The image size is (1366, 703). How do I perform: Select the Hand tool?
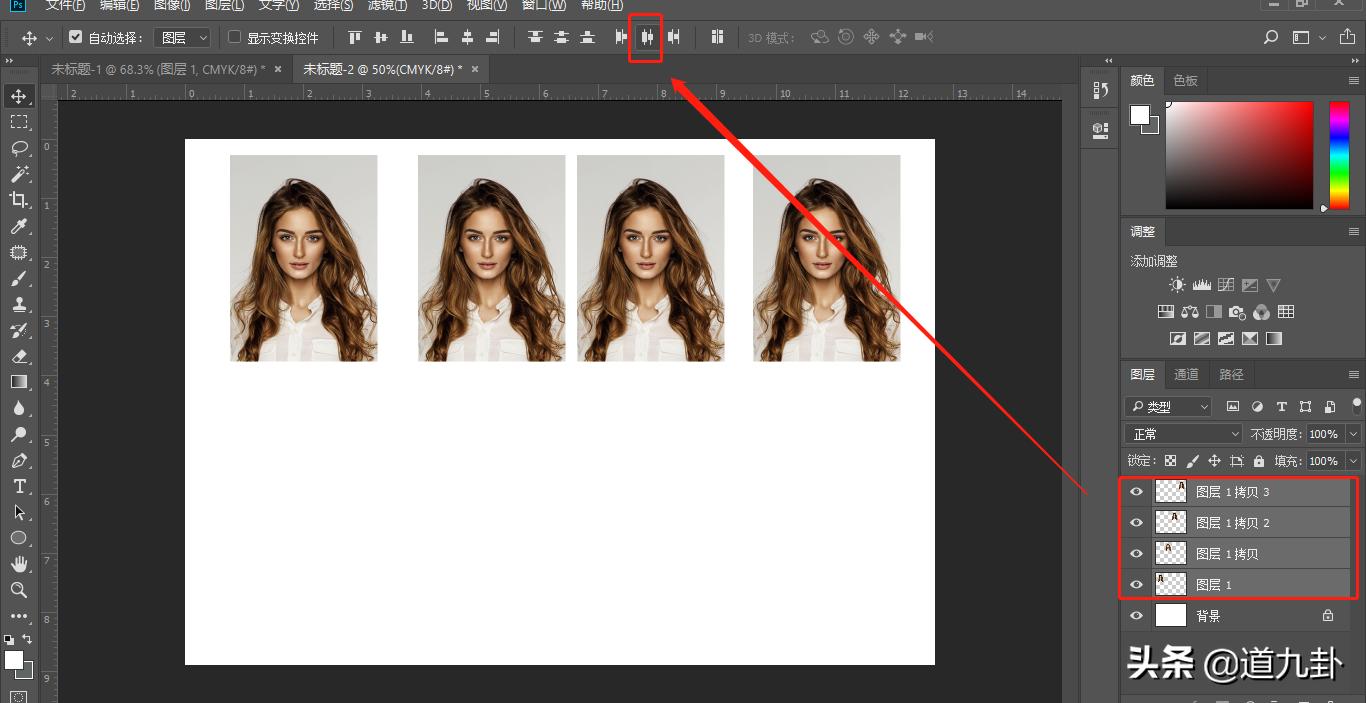point(19,564)
